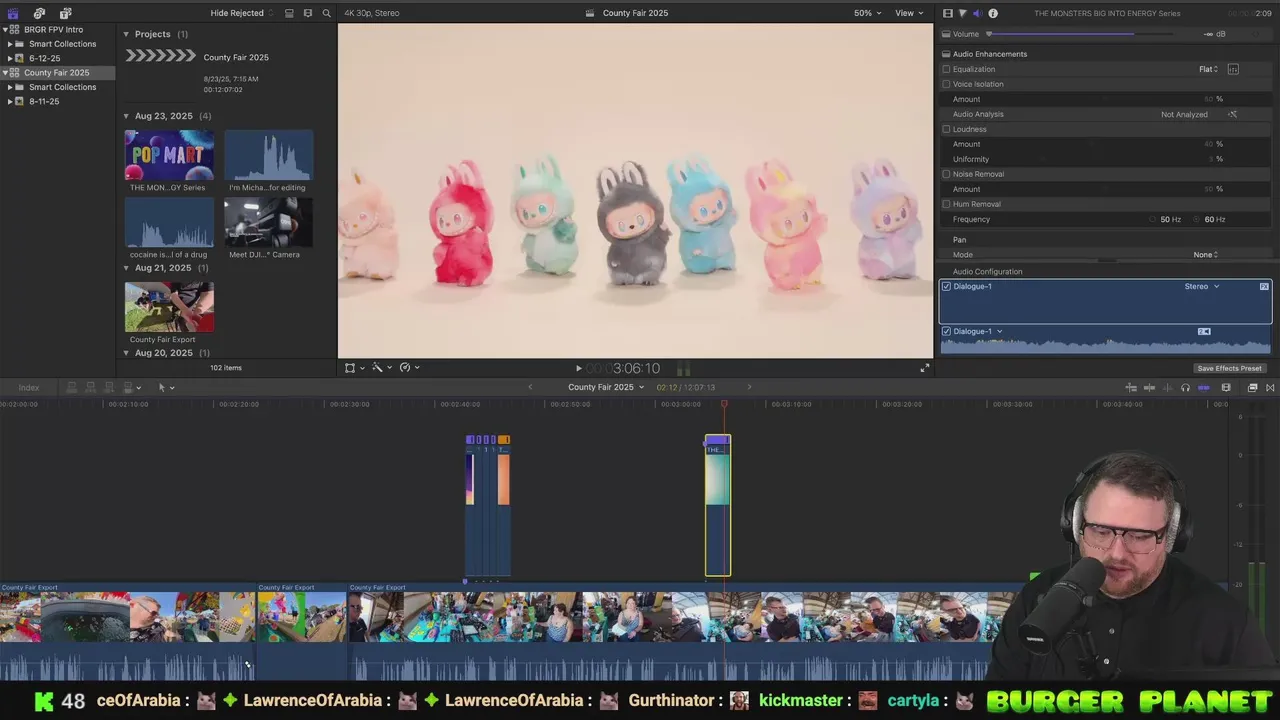Open clip appearance icon in timeline toolbar
This screenshot has height=720, width=1280.
click(x=1226, y=387)
